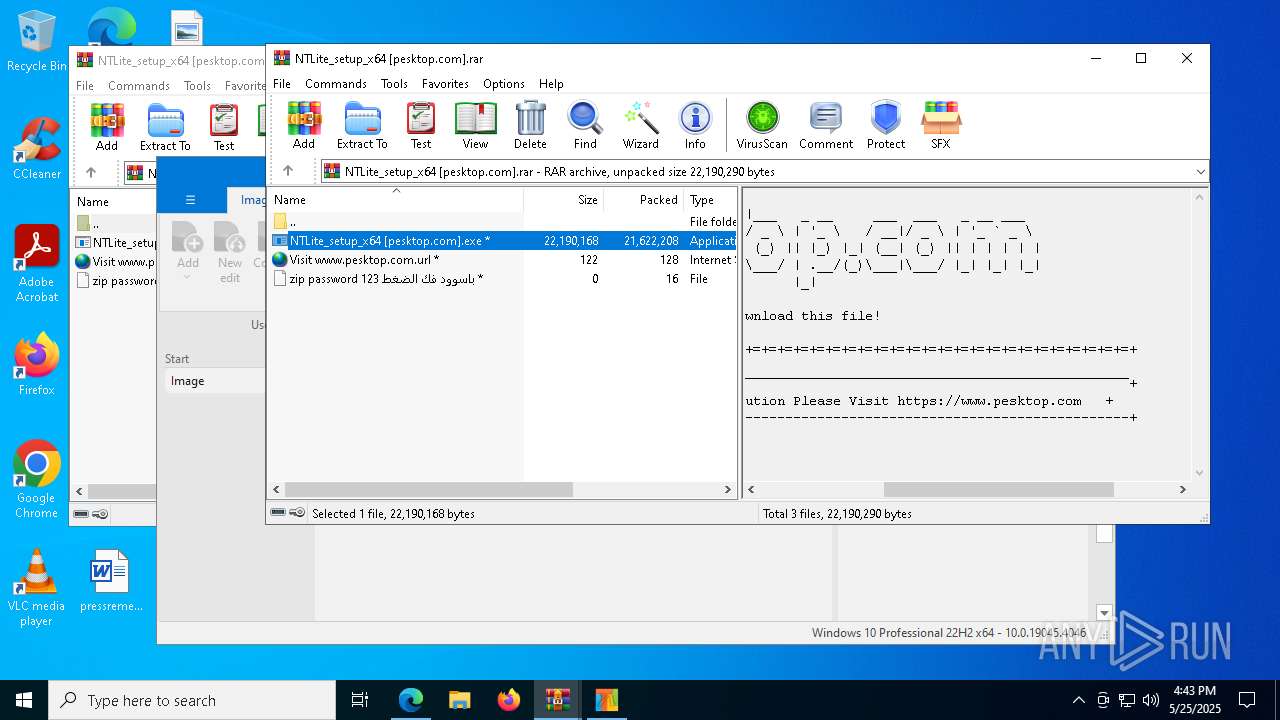Open the Find magnifier tool
The height and width of the screenshot is (720, 1280).
(x=585, y=125)
